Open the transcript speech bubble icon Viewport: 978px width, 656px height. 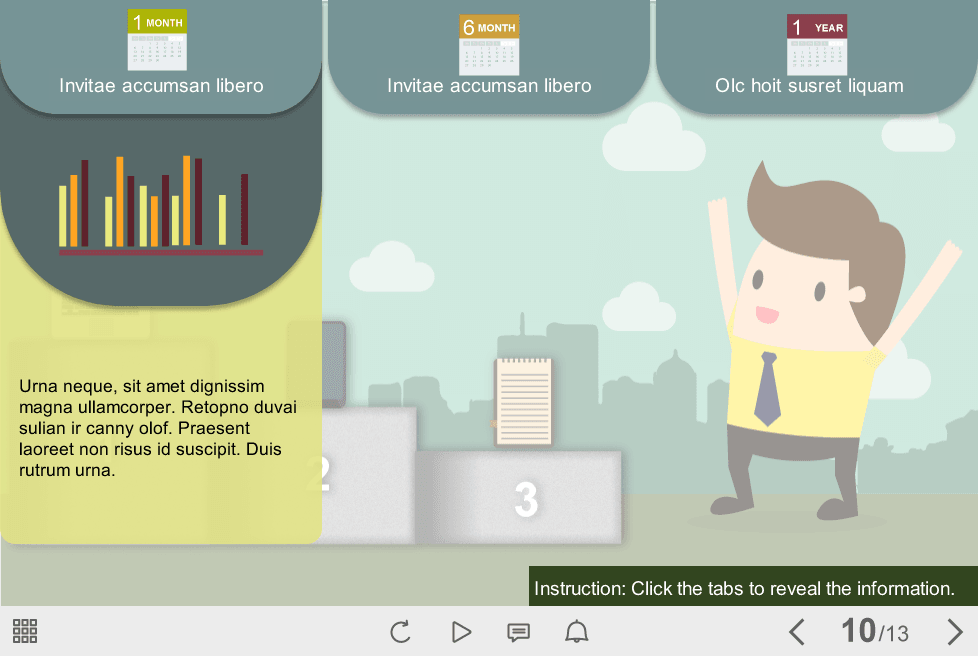pos(517,631)
